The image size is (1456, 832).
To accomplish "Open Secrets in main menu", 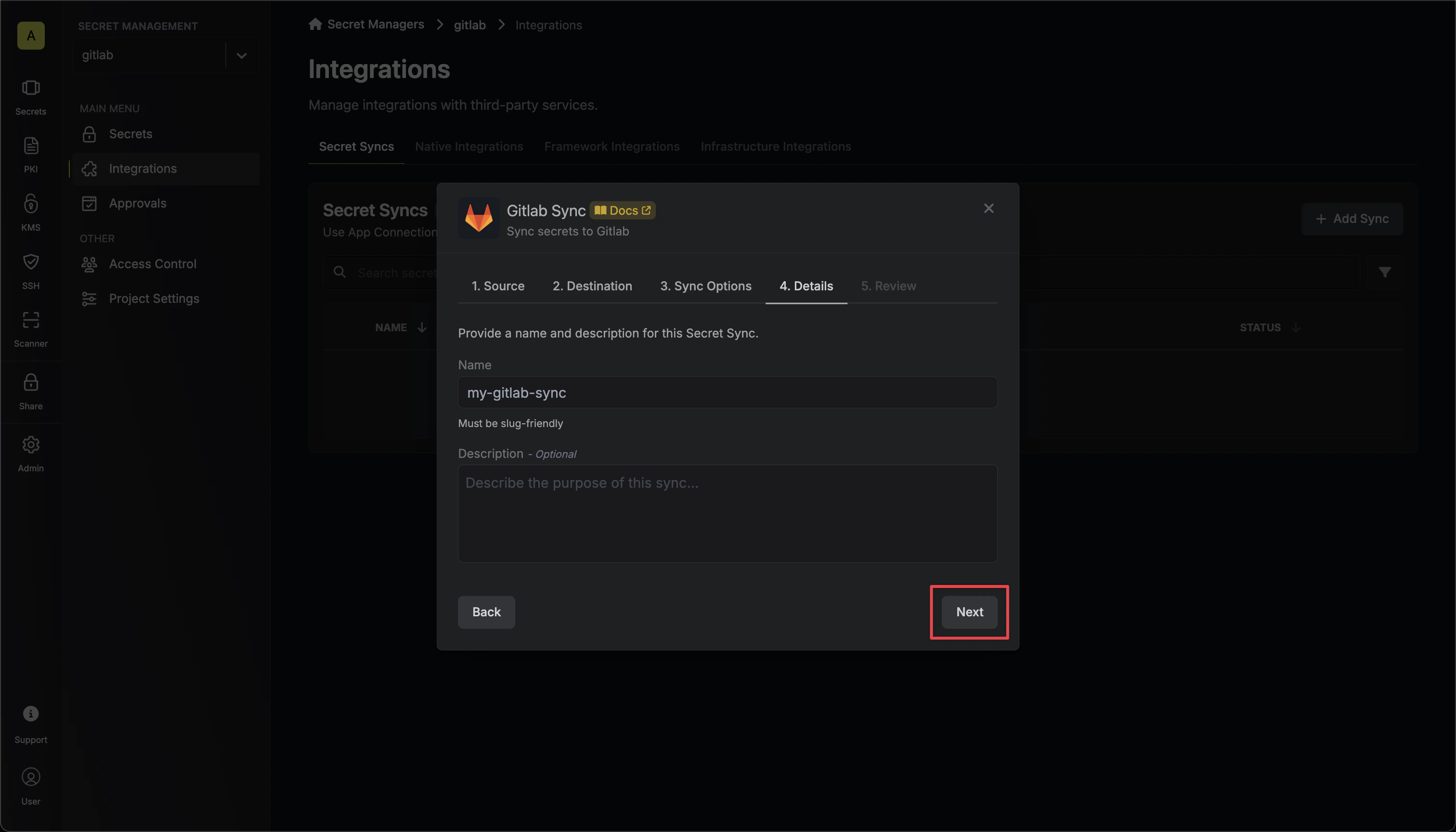I will click(x=166, y=134).
